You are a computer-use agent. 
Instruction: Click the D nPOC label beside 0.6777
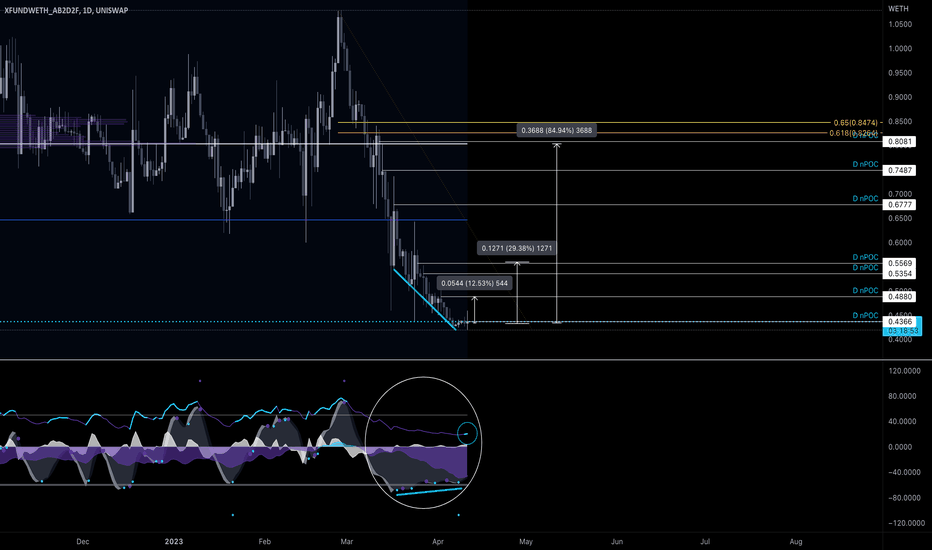pos(865,199)
